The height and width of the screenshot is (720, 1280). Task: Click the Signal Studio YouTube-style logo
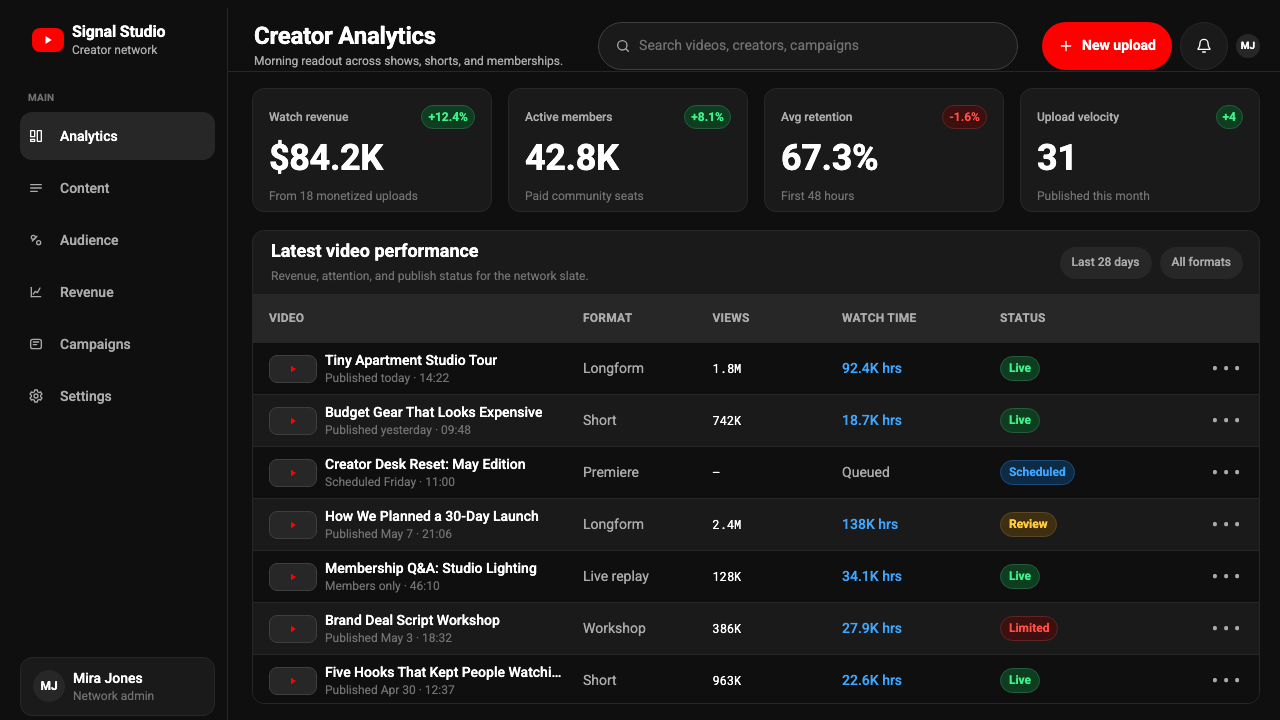(48, 40)
